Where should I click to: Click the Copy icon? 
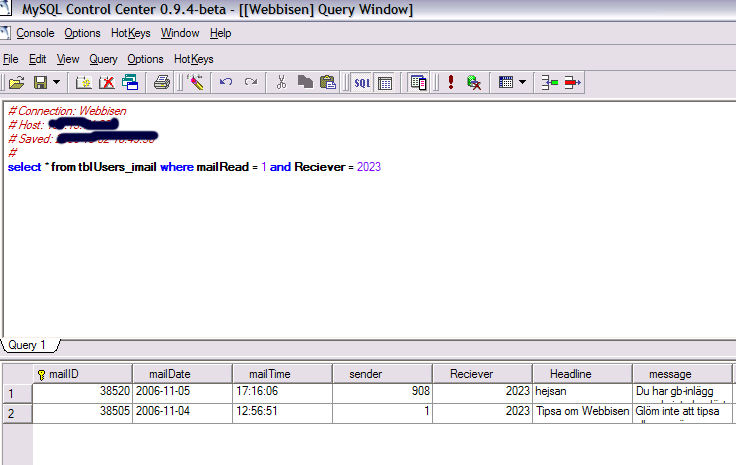point(305,83)
